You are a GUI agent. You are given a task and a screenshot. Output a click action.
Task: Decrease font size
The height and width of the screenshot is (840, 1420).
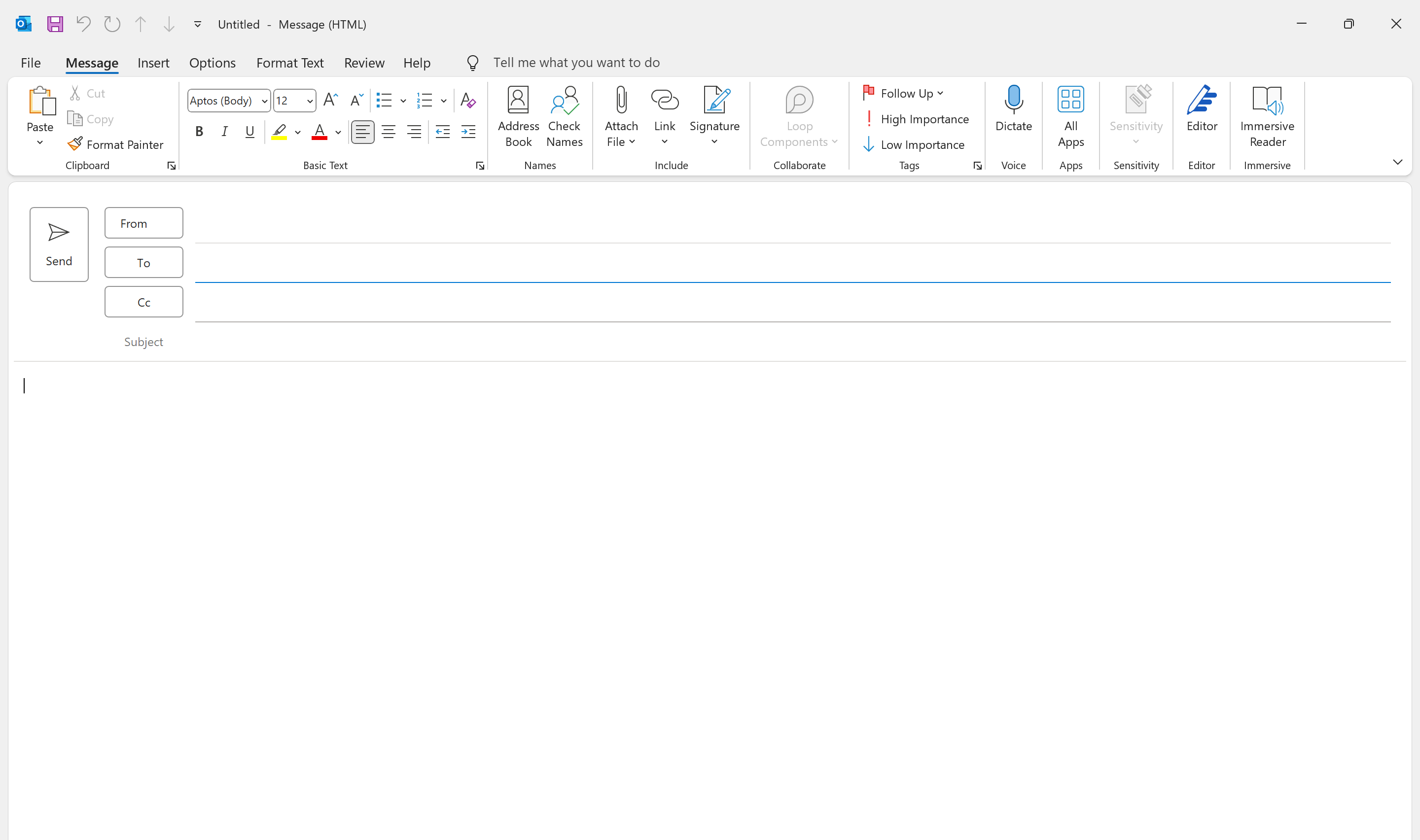356,101
